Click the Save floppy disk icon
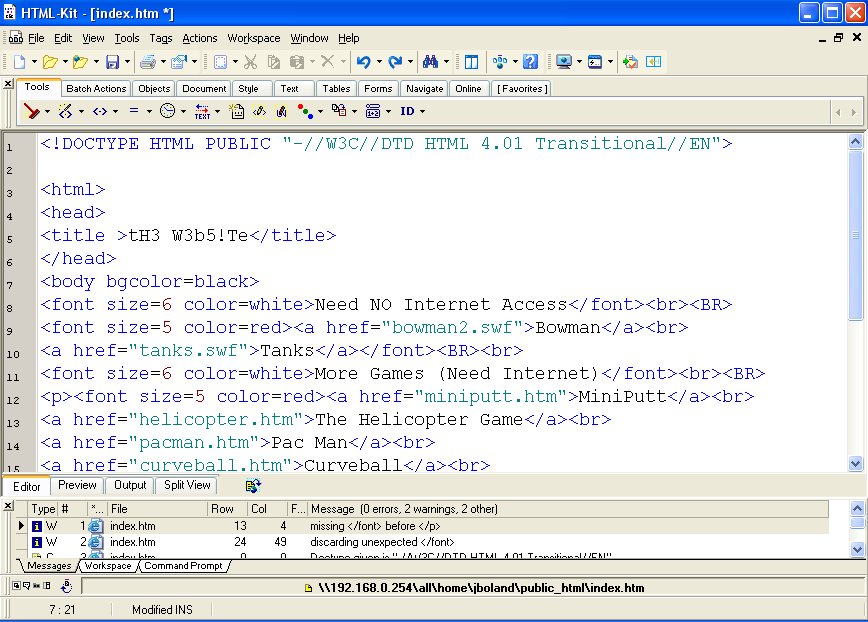The image size is (868, 622). pos(112,61)
